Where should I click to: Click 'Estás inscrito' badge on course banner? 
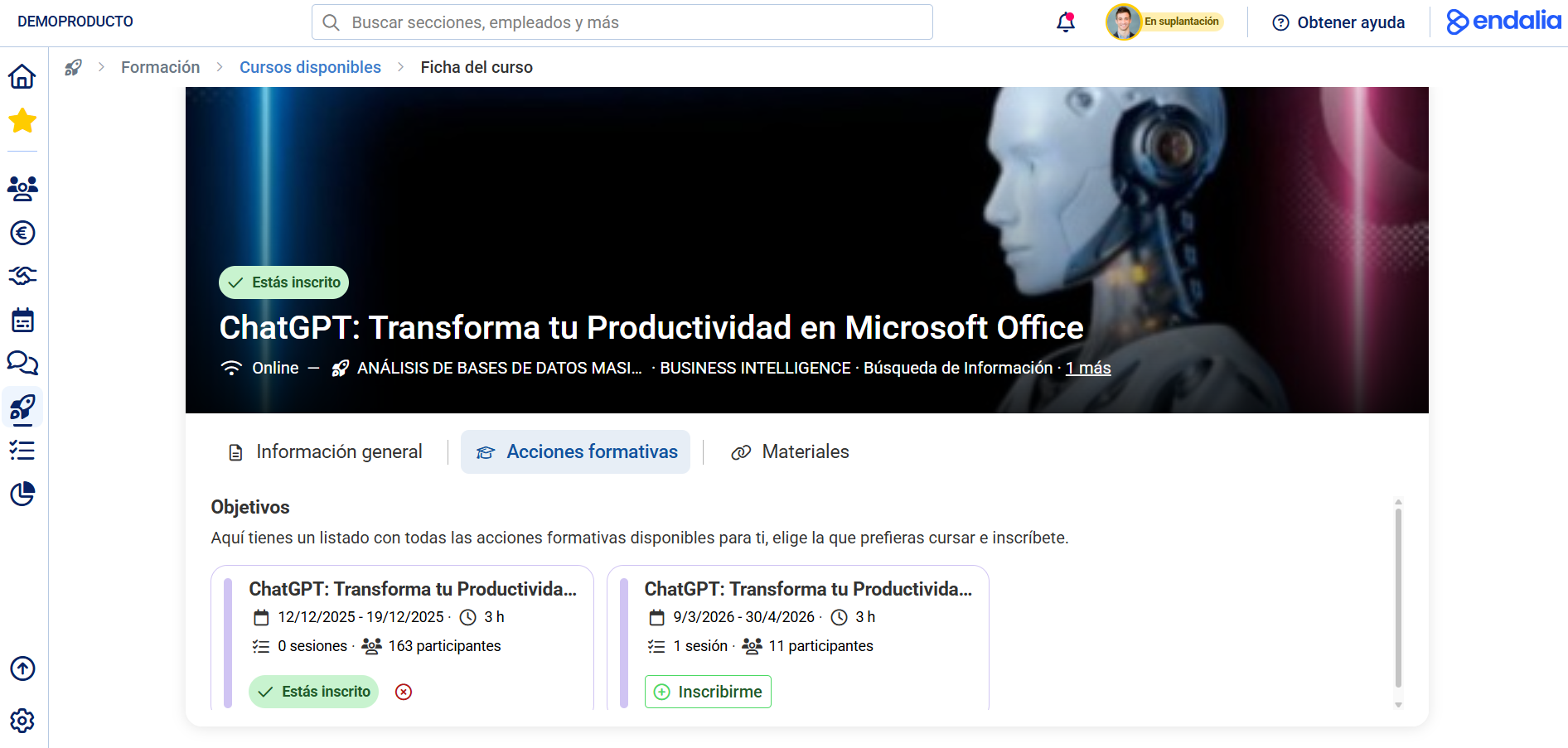pyautogui.click(x=283, y=282)
